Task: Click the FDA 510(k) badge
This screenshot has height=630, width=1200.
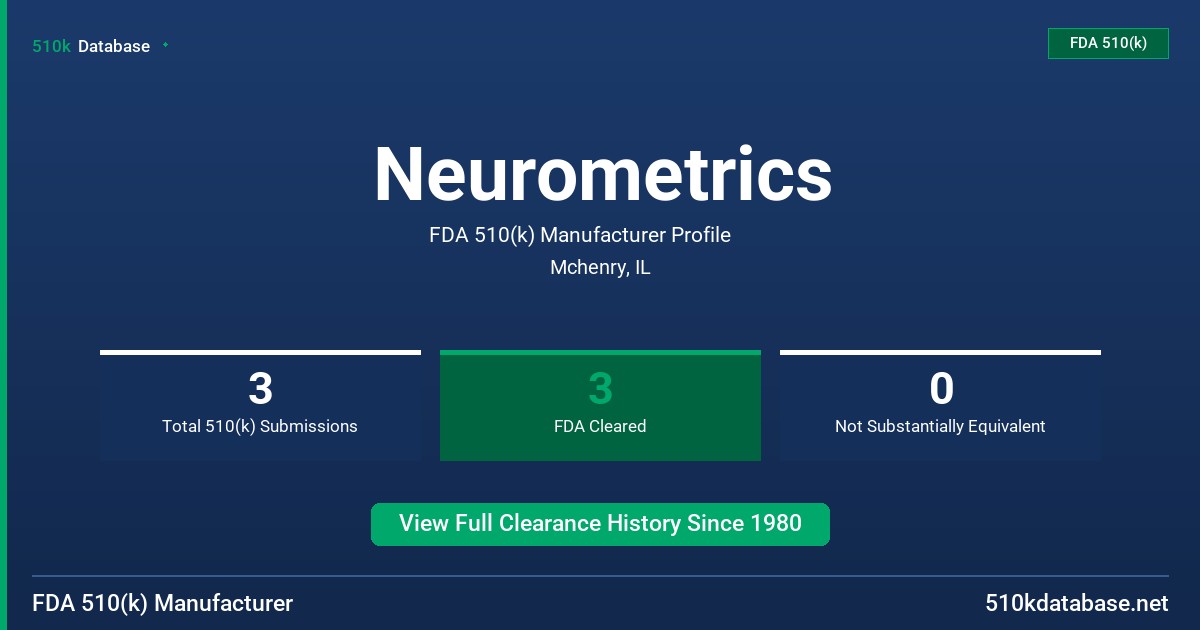Action: pos(1108,43)
